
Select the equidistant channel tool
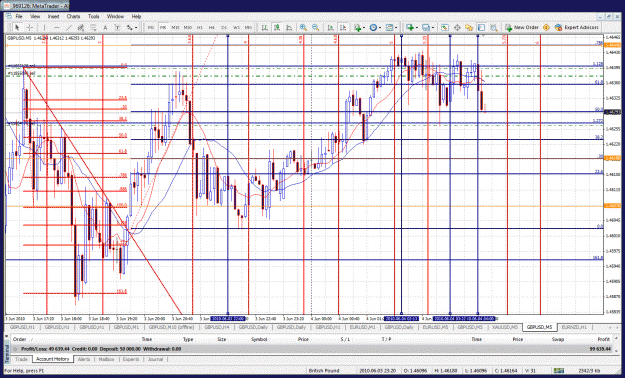point(81,28)
